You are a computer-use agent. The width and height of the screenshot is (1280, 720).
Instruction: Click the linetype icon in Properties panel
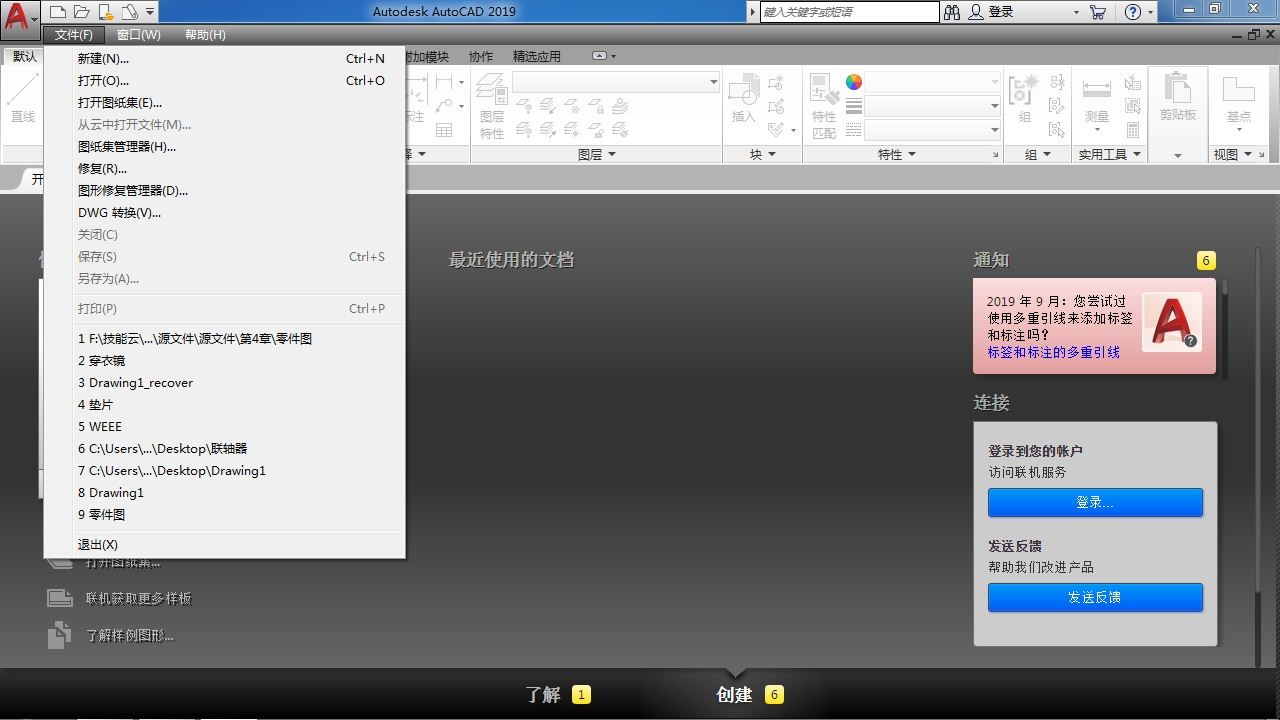pyautogui.click(x=853, y=130)
